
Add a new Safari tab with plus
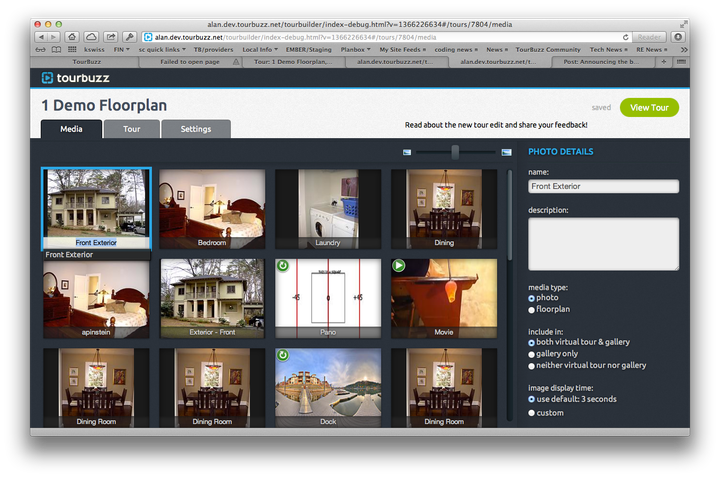664,62
